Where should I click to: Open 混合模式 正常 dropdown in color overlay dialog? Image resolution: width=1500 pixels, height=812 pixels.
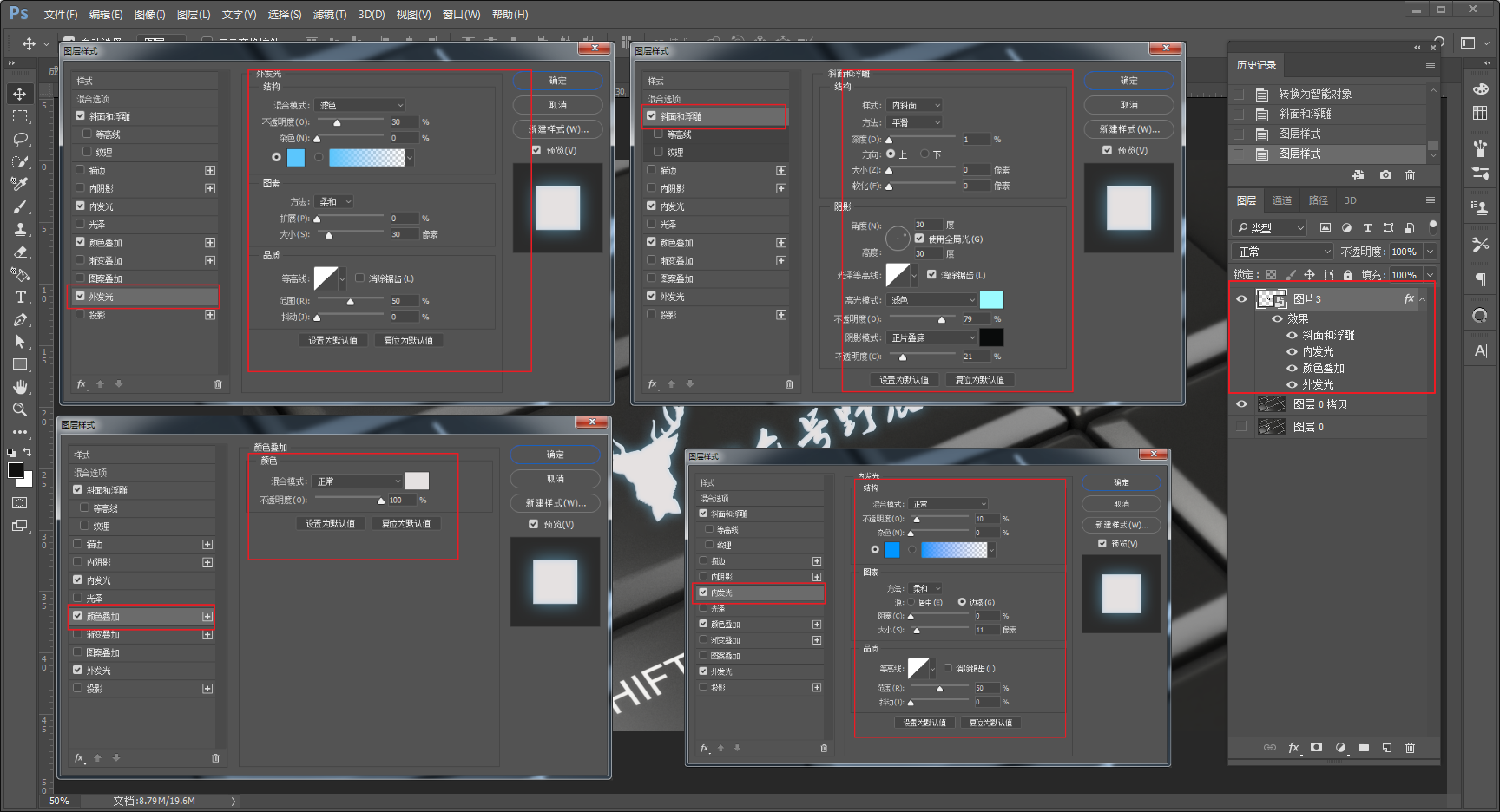click(x=358, y=481)
